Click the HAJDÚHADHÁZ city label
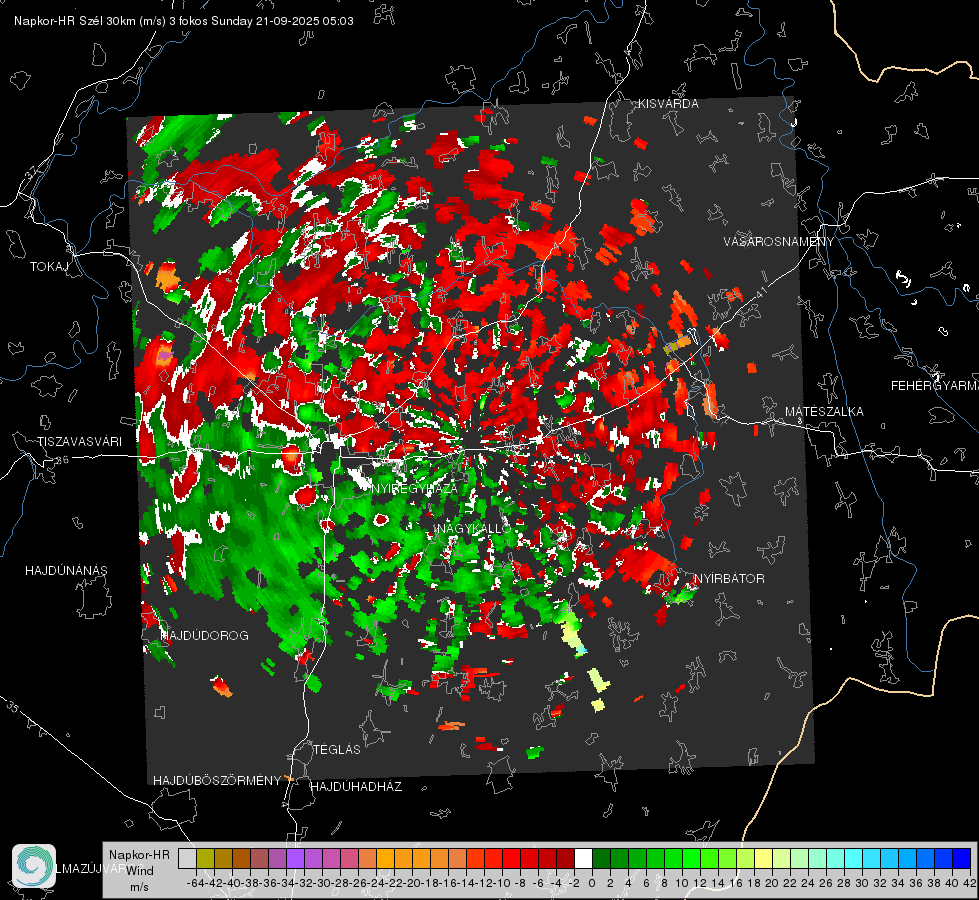The height and width of the screenshot is (900, 979). [x=356, y=786]
